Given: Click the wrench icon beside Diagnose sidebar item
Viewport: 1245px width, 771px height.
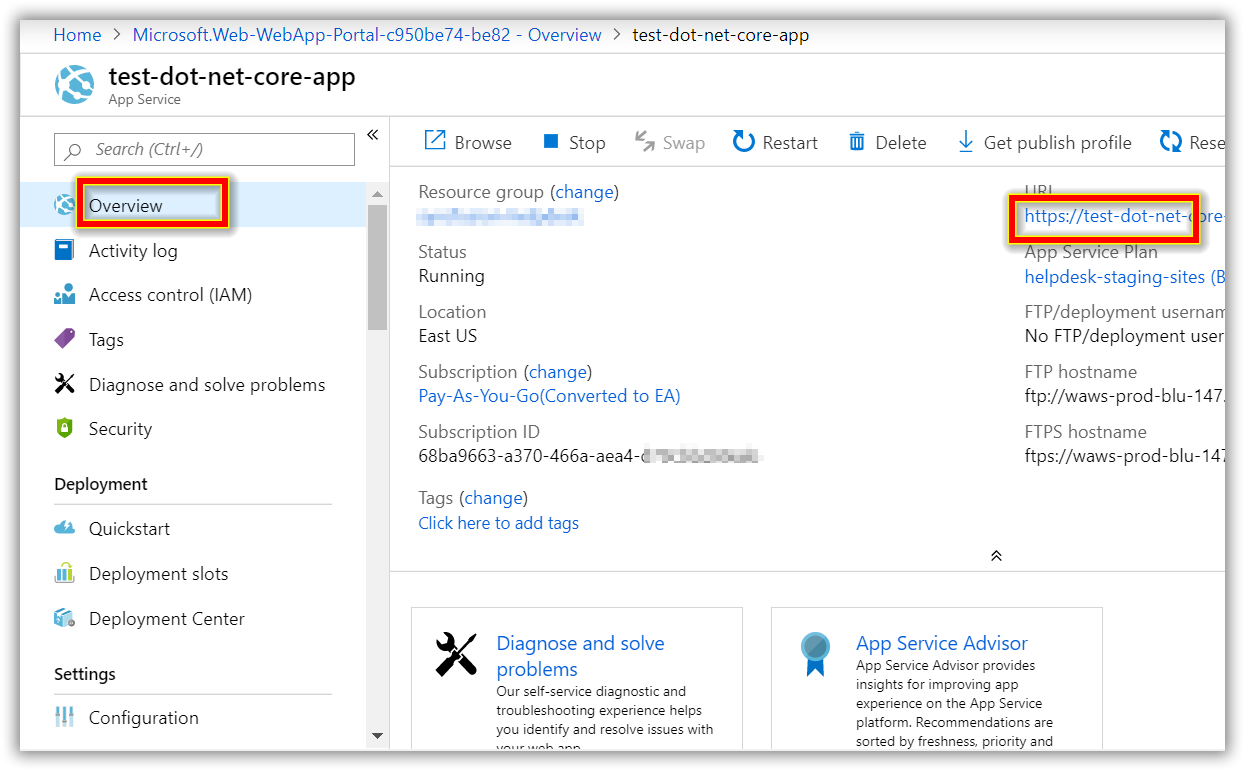Looking at the screenshot, I should coord(64,384).
